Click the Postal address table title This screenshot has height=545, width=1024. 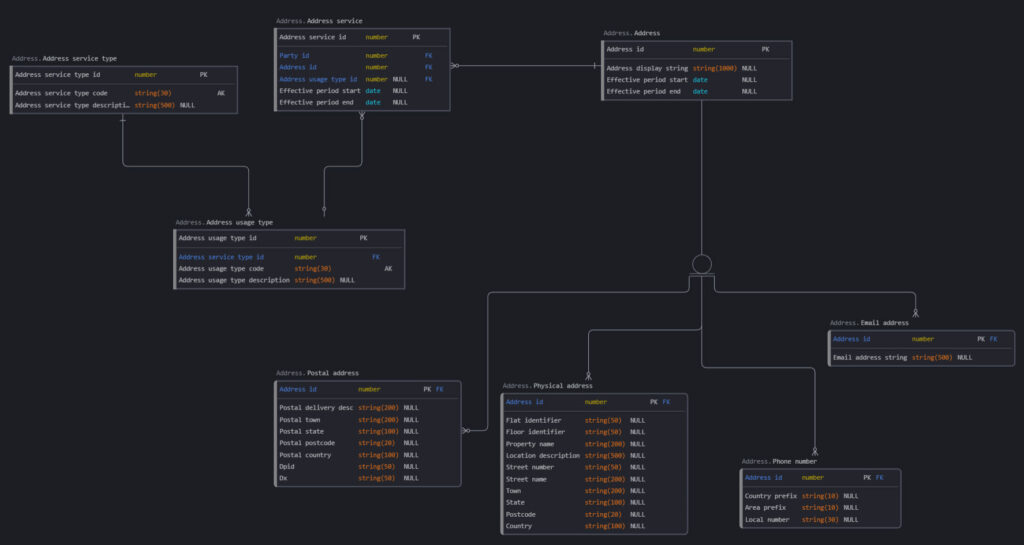pos(317,373)
